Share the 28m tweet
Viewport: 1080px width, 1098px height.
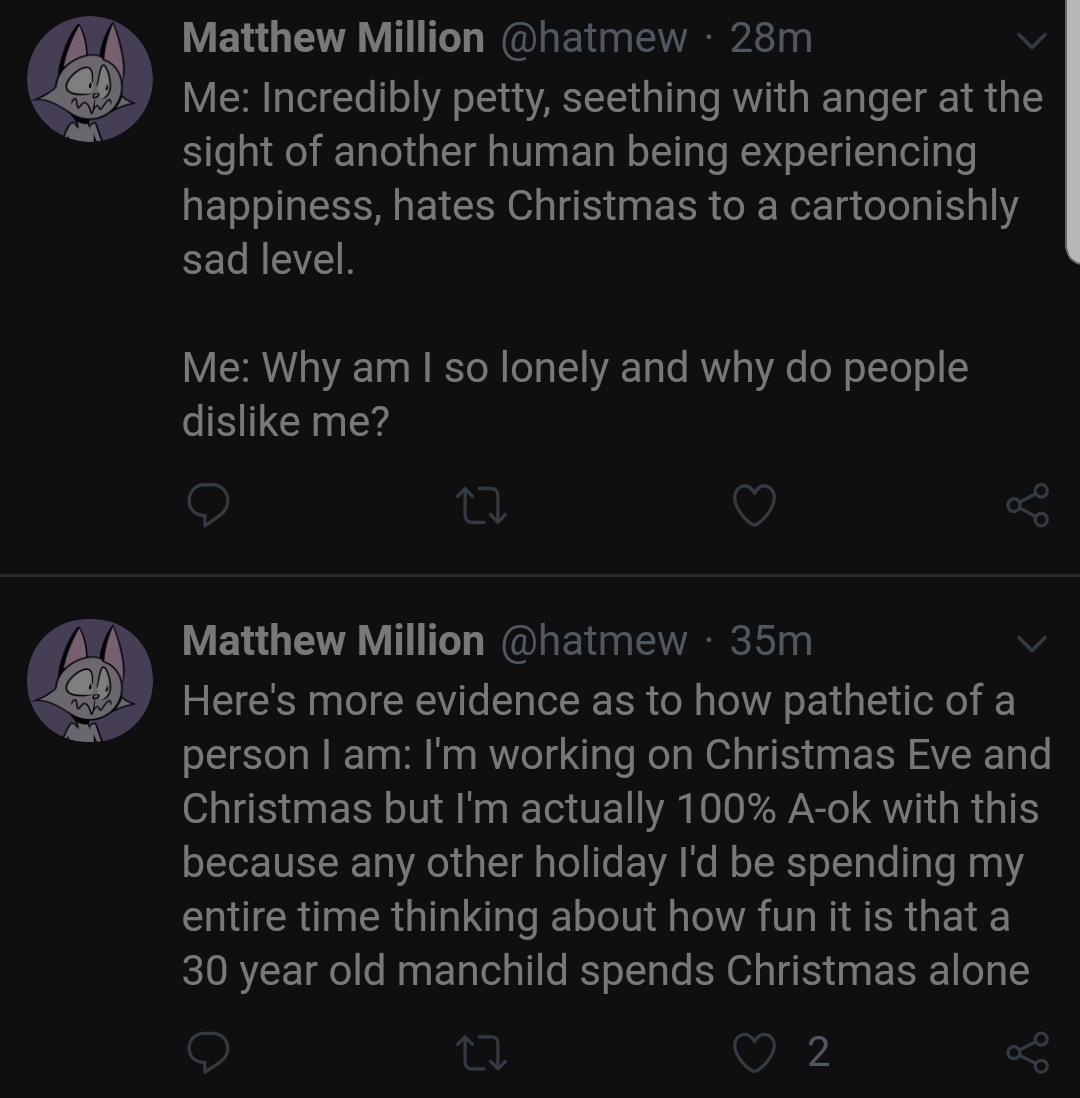(1028, 507)
